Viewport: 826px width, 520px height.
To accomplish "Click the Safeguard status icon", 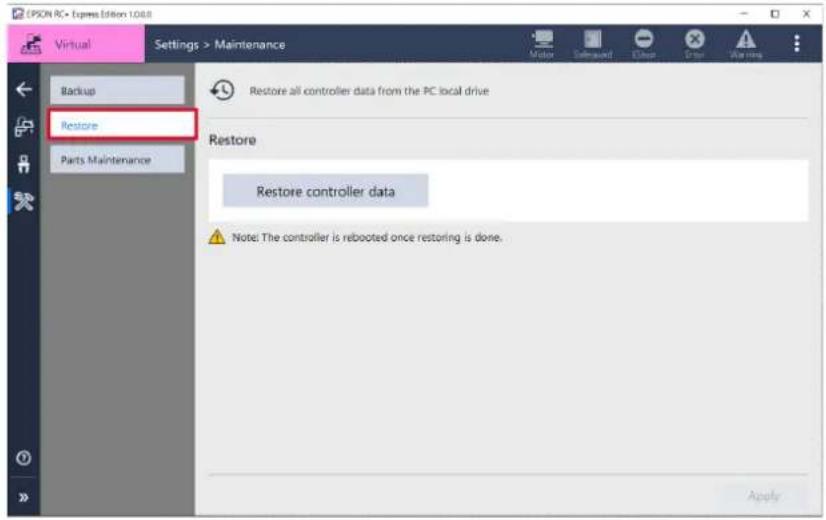I will point(593,44).
